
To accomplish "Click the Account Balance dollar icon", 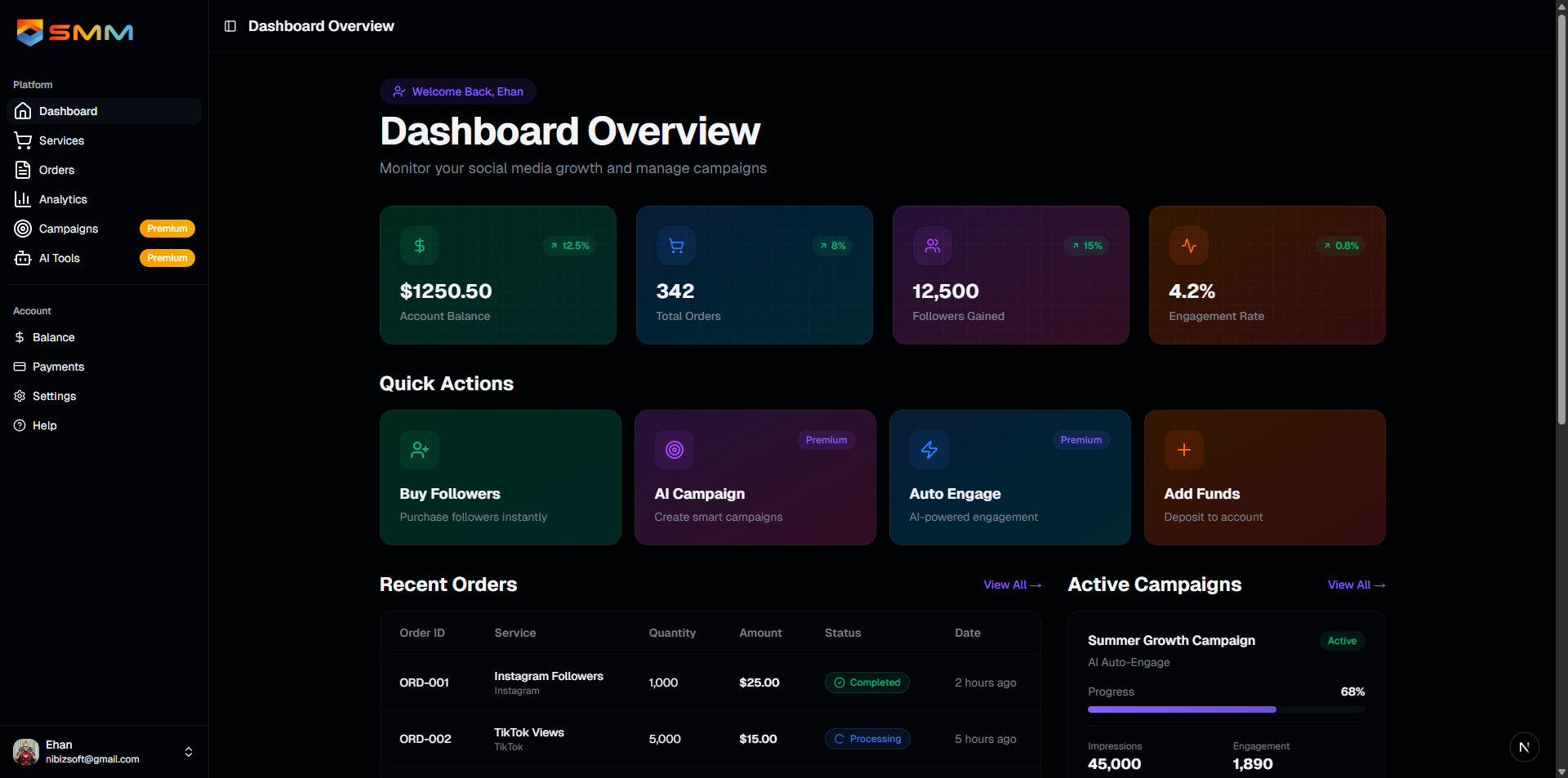I will [420, 246].
